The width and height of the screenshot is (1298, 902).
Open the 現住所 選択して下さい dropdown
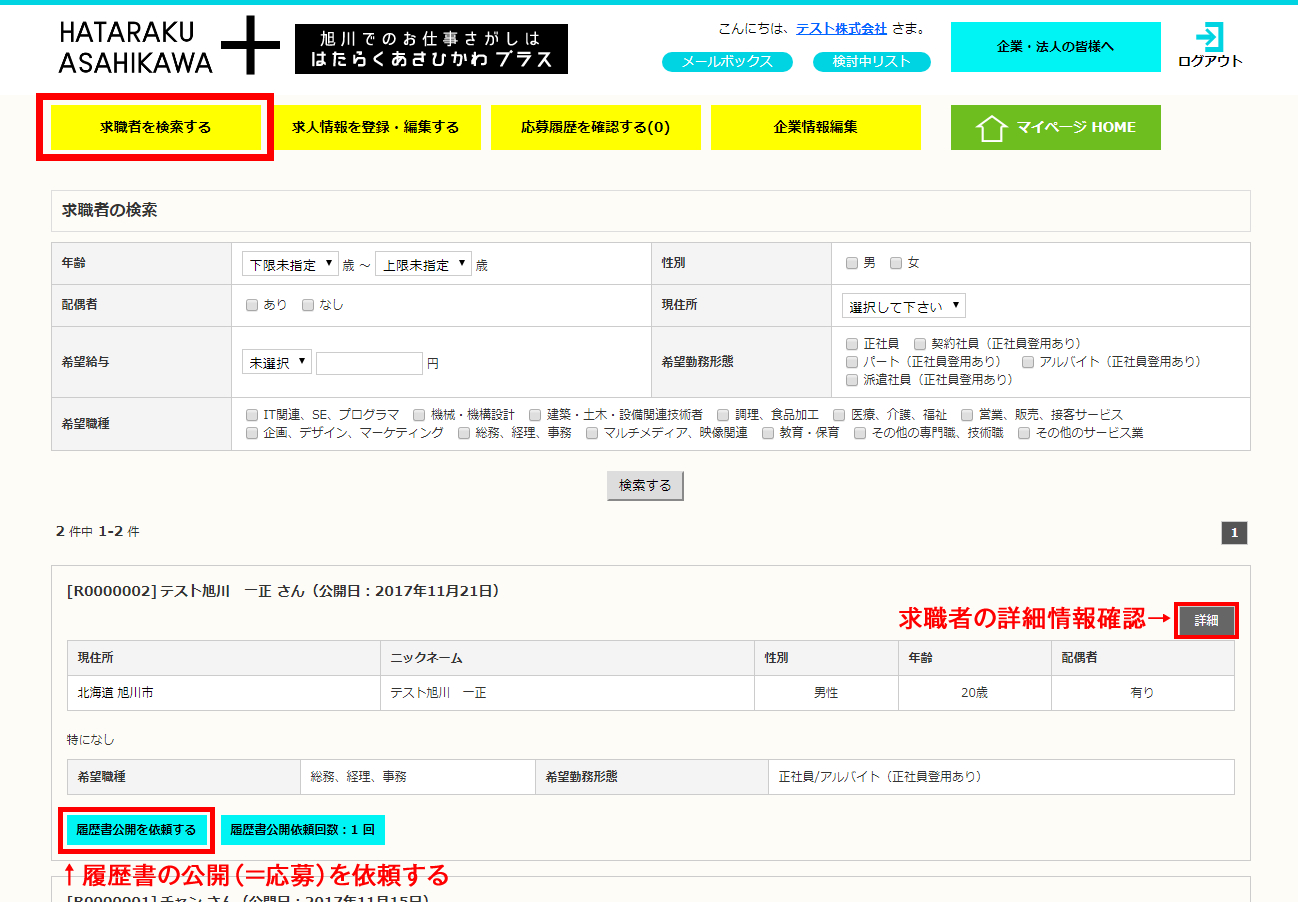[x=904, y=306]
